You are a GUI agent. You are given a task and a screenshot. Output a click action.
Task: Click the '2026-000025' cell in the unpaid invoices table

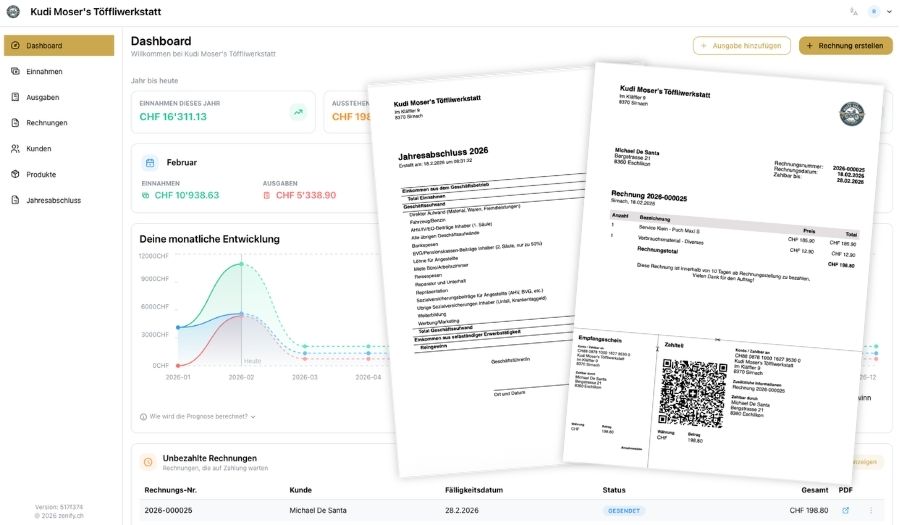click(x=168, y=510)
